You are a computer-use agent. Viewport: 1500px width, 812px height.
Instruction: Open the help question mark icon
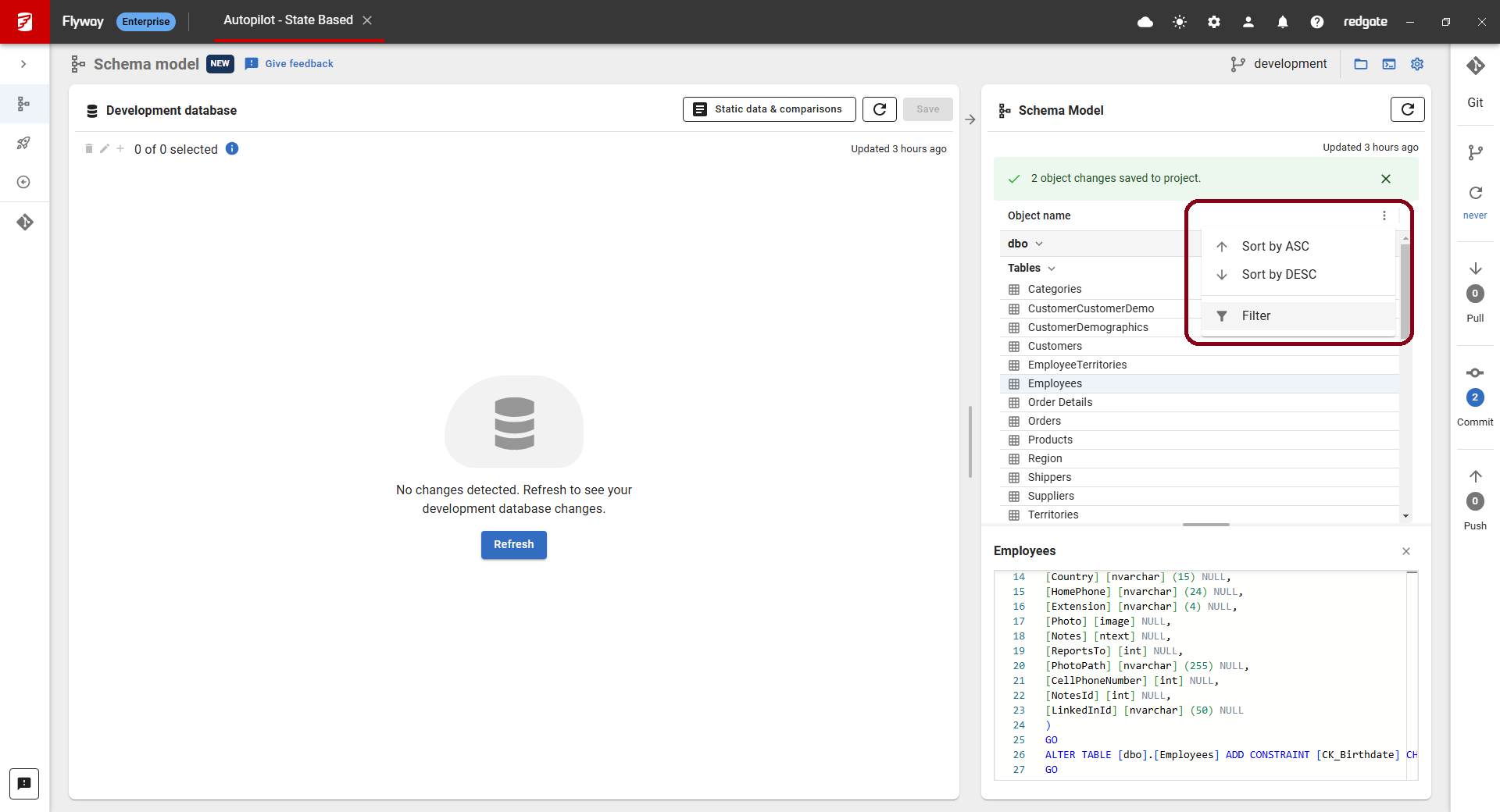pyautogui.click(x=1317, y=22)
